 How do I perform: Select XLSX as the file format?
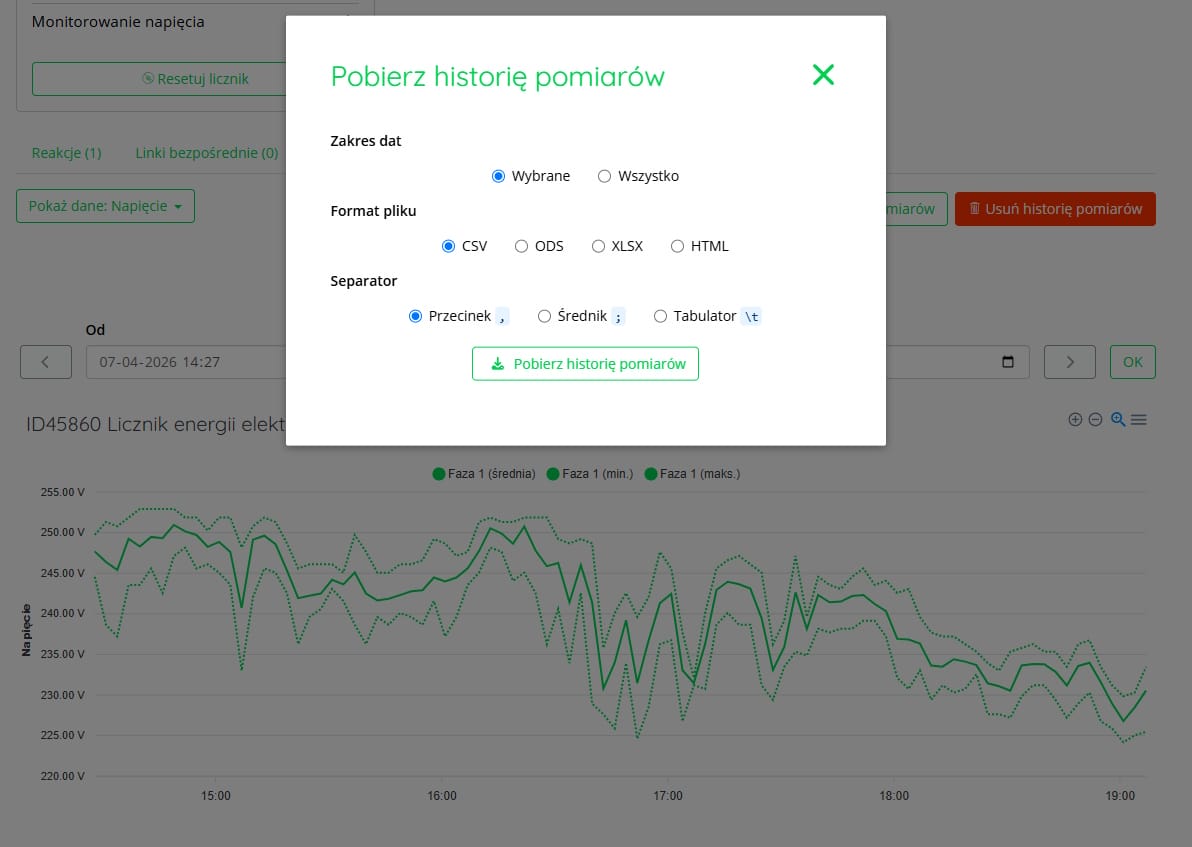coord(600,245)
